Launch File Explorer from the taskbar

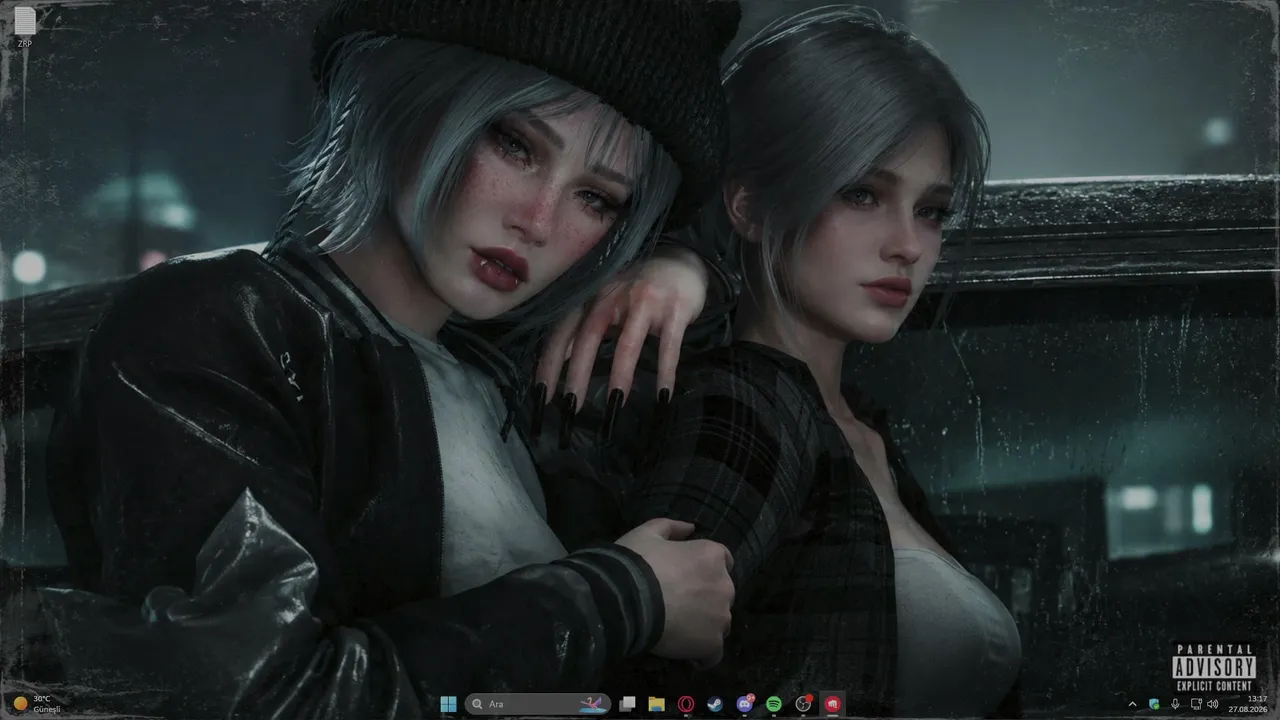[x=656, y=704]
